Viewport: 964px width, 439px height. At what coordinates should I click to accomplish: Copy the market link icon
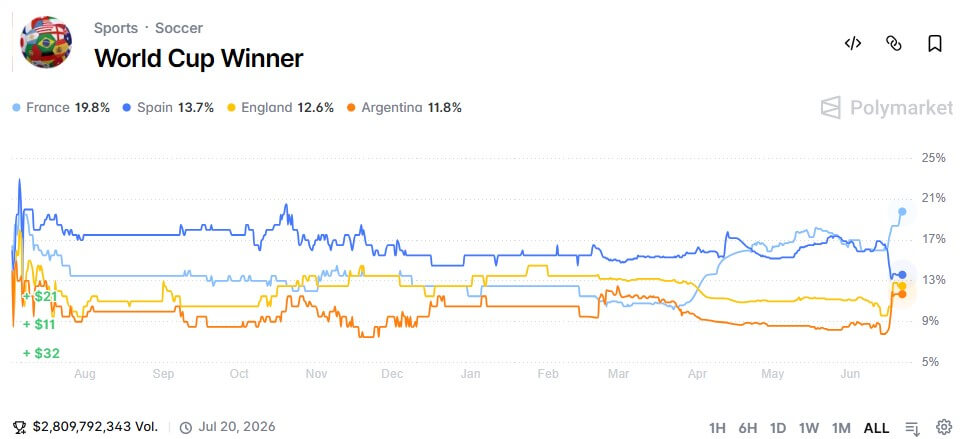point(893,43)
